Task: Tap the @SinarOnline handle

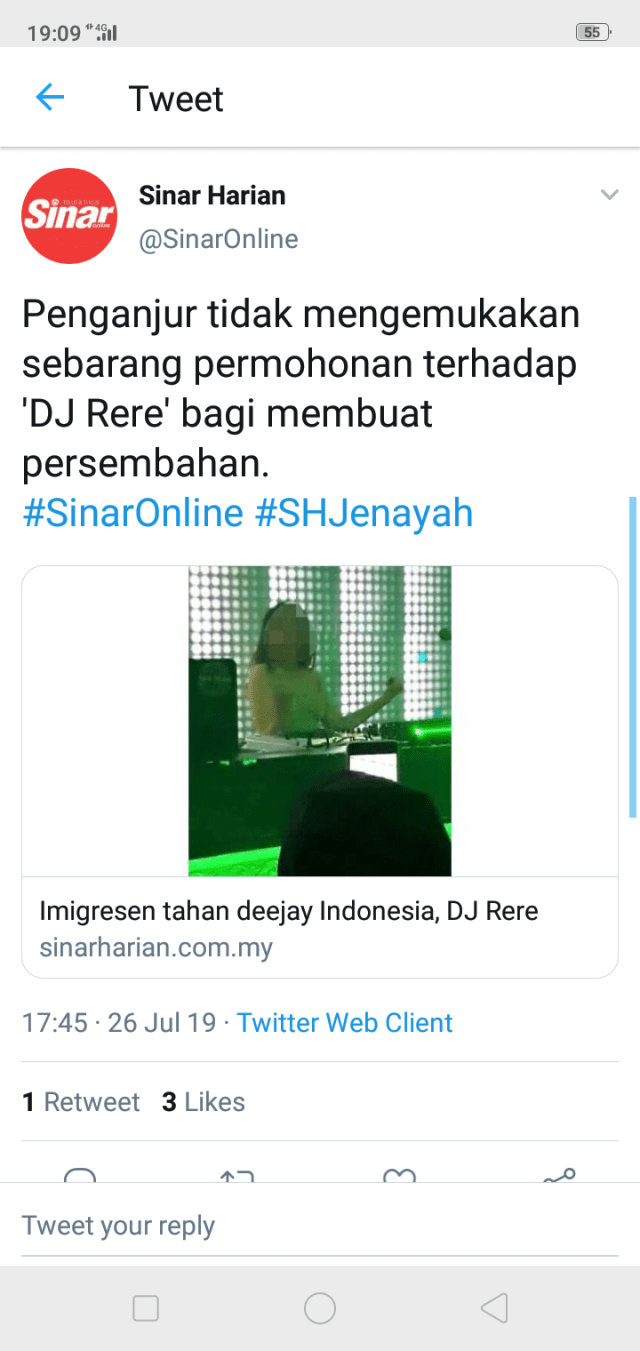Action: click(218, 240)
